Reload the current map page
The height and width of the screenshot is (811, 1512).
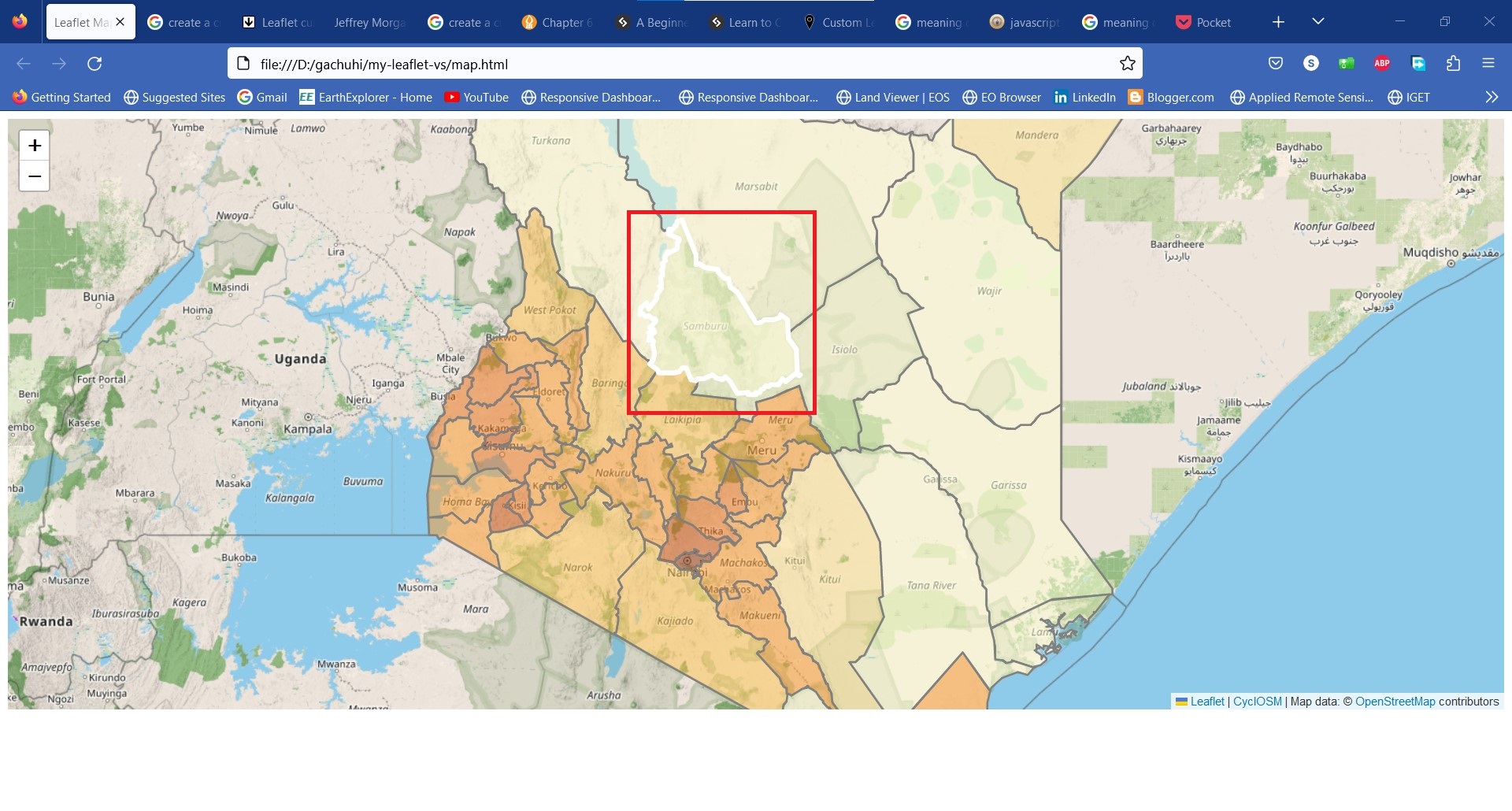(94, 64)
